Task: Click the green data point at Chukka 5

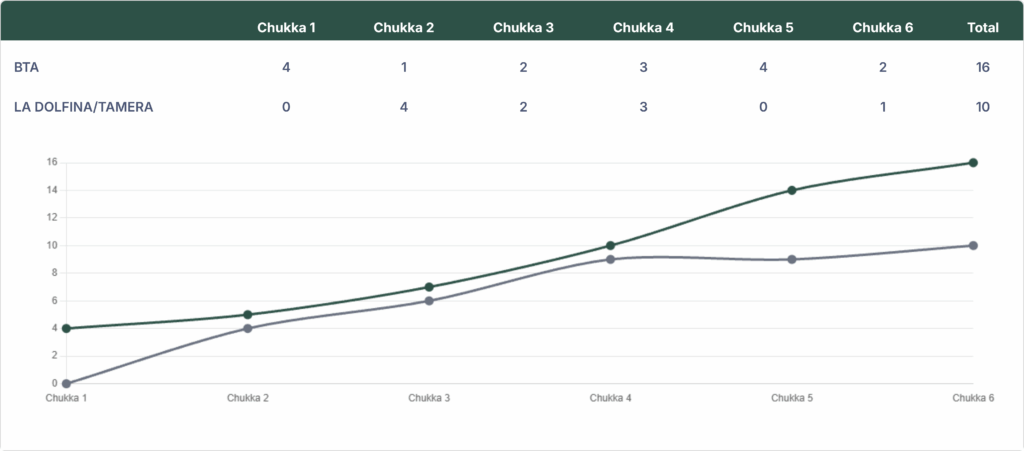Action: coord(792,190)
